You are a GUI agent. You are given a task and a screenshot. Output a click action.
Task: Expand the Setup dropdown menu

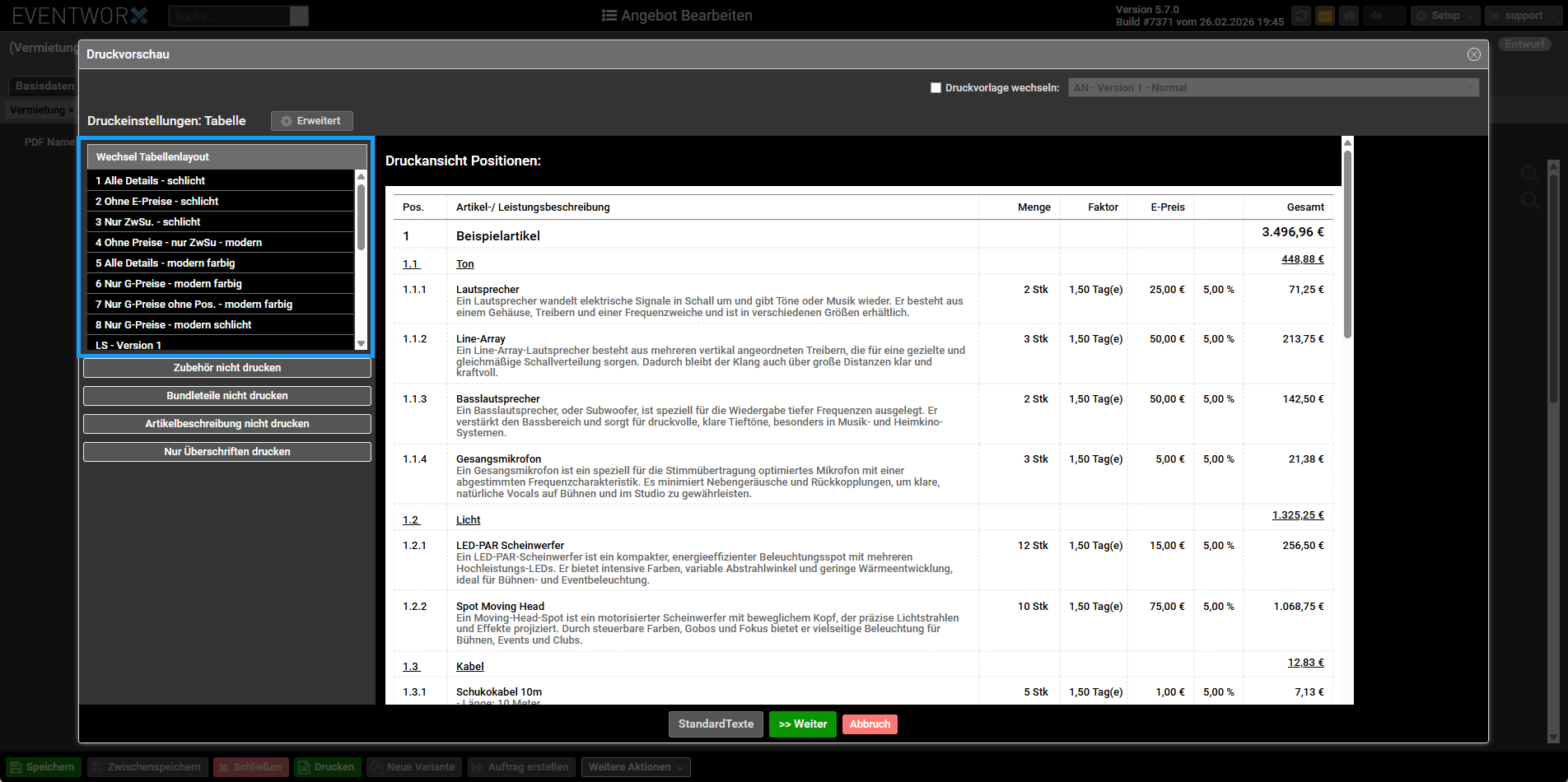[1445, 16]
